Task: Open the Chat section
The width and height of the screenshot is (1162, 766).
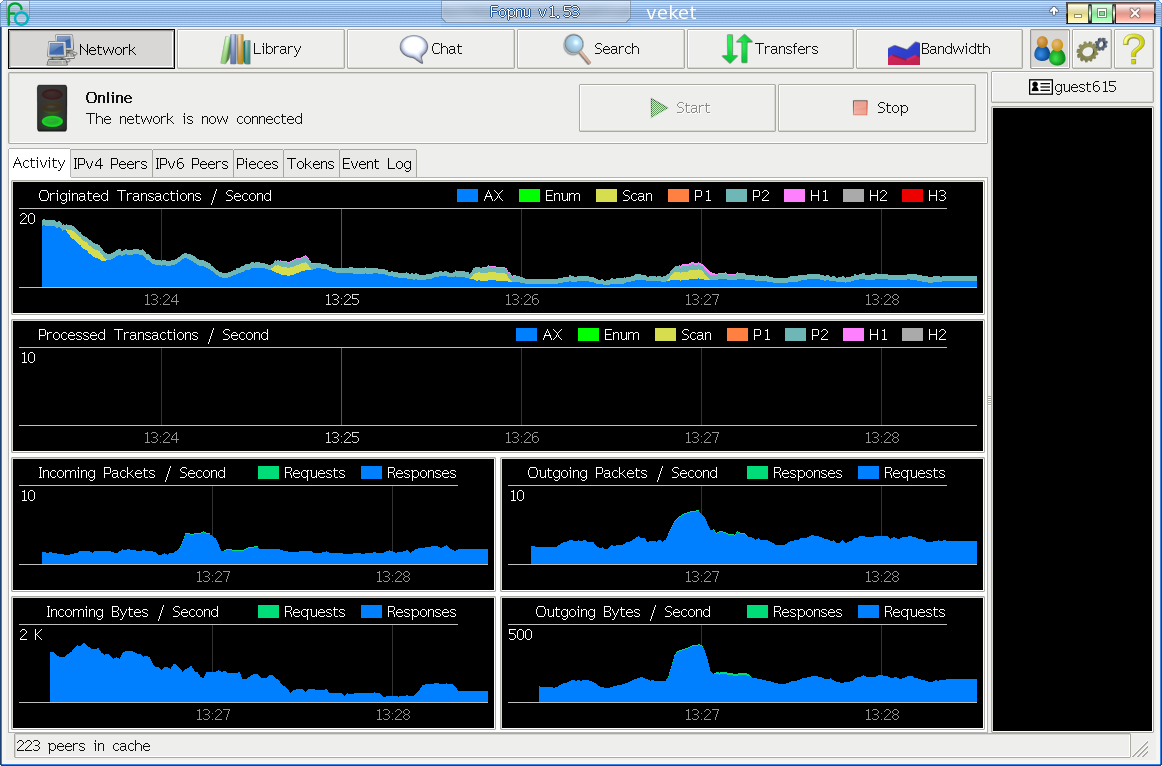Action: point(431,49)
